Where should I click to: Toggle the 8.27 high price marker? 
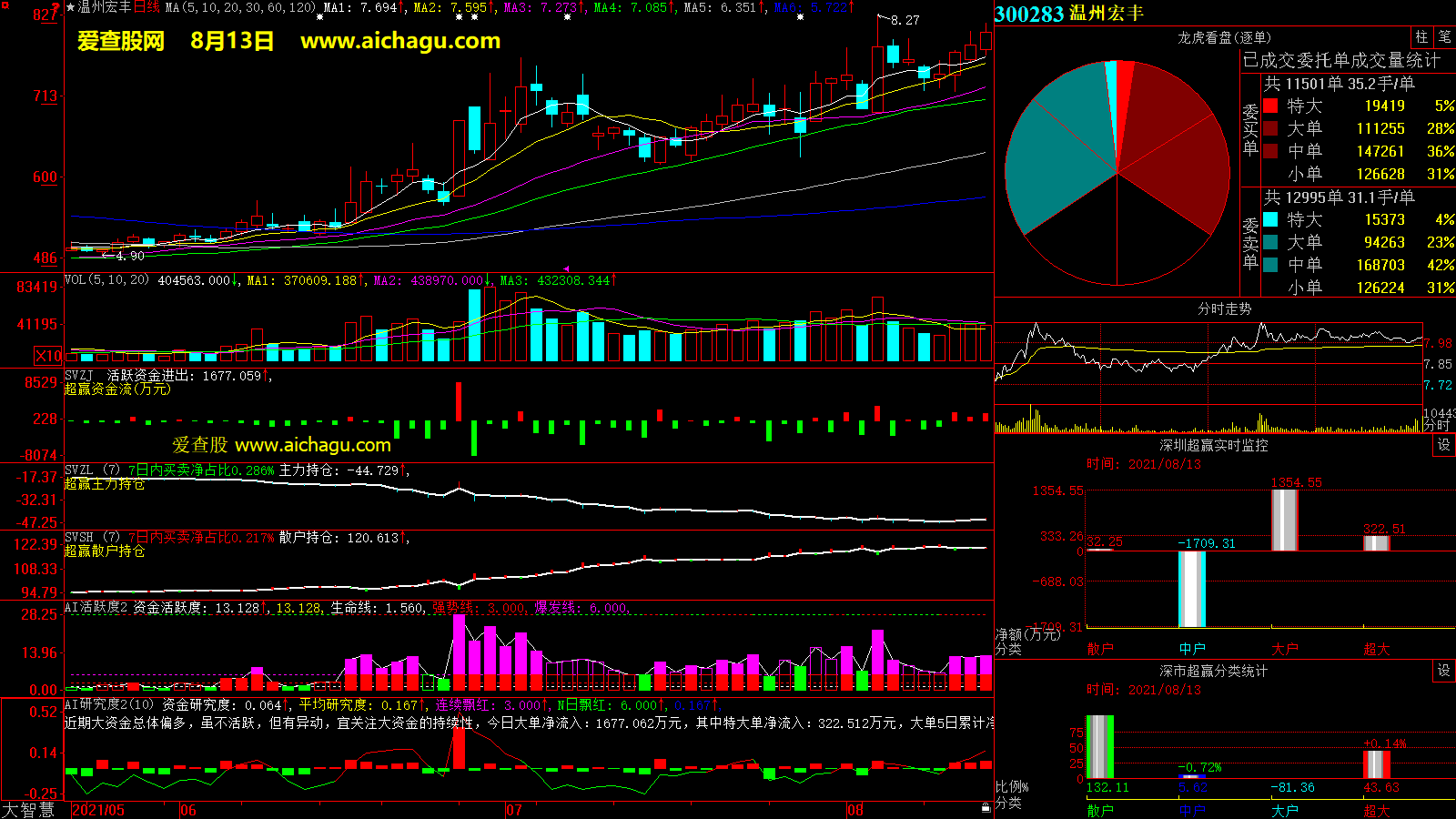[904, 20]
